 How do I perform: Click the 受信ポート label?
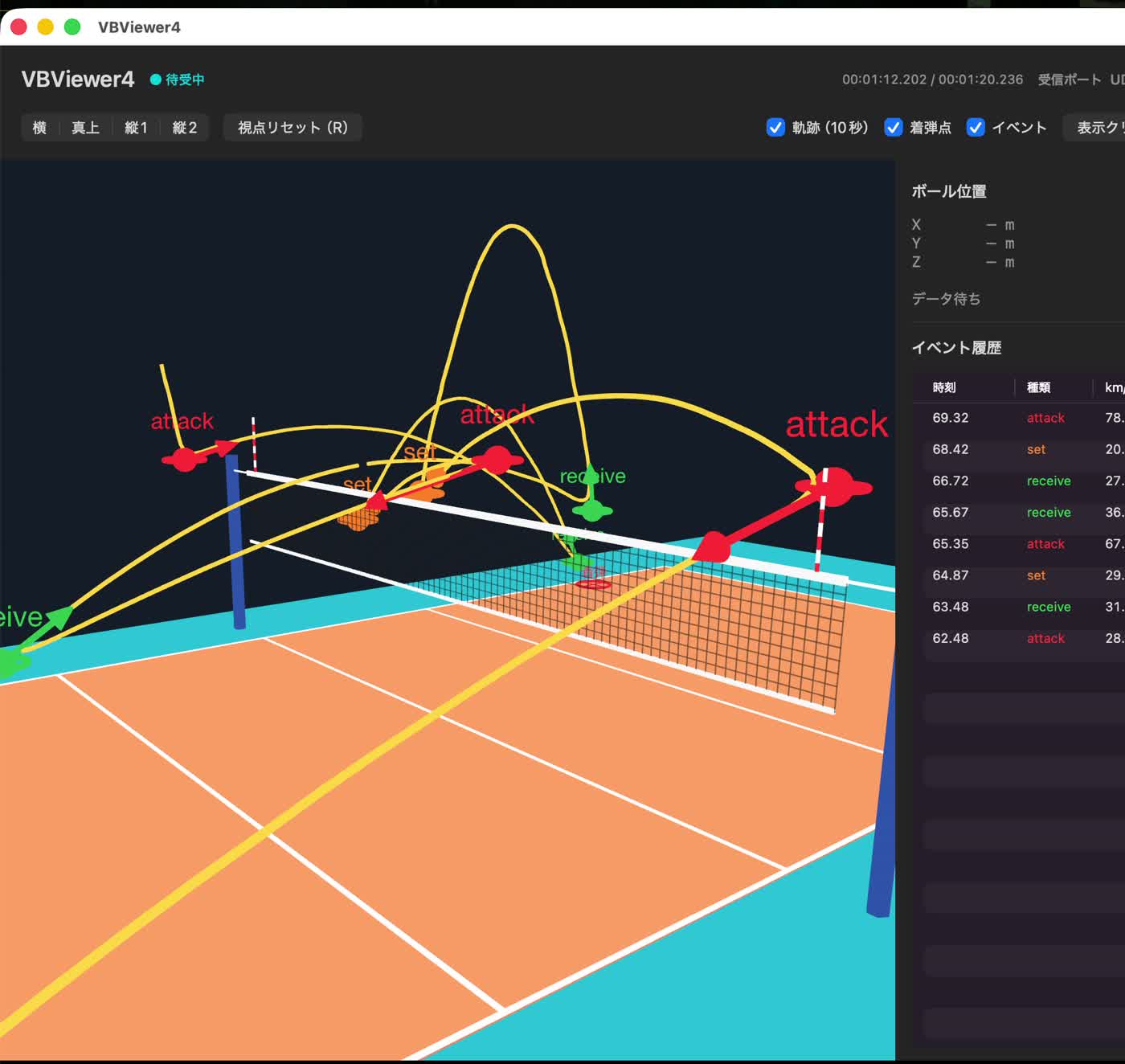tap(1069, 80)
